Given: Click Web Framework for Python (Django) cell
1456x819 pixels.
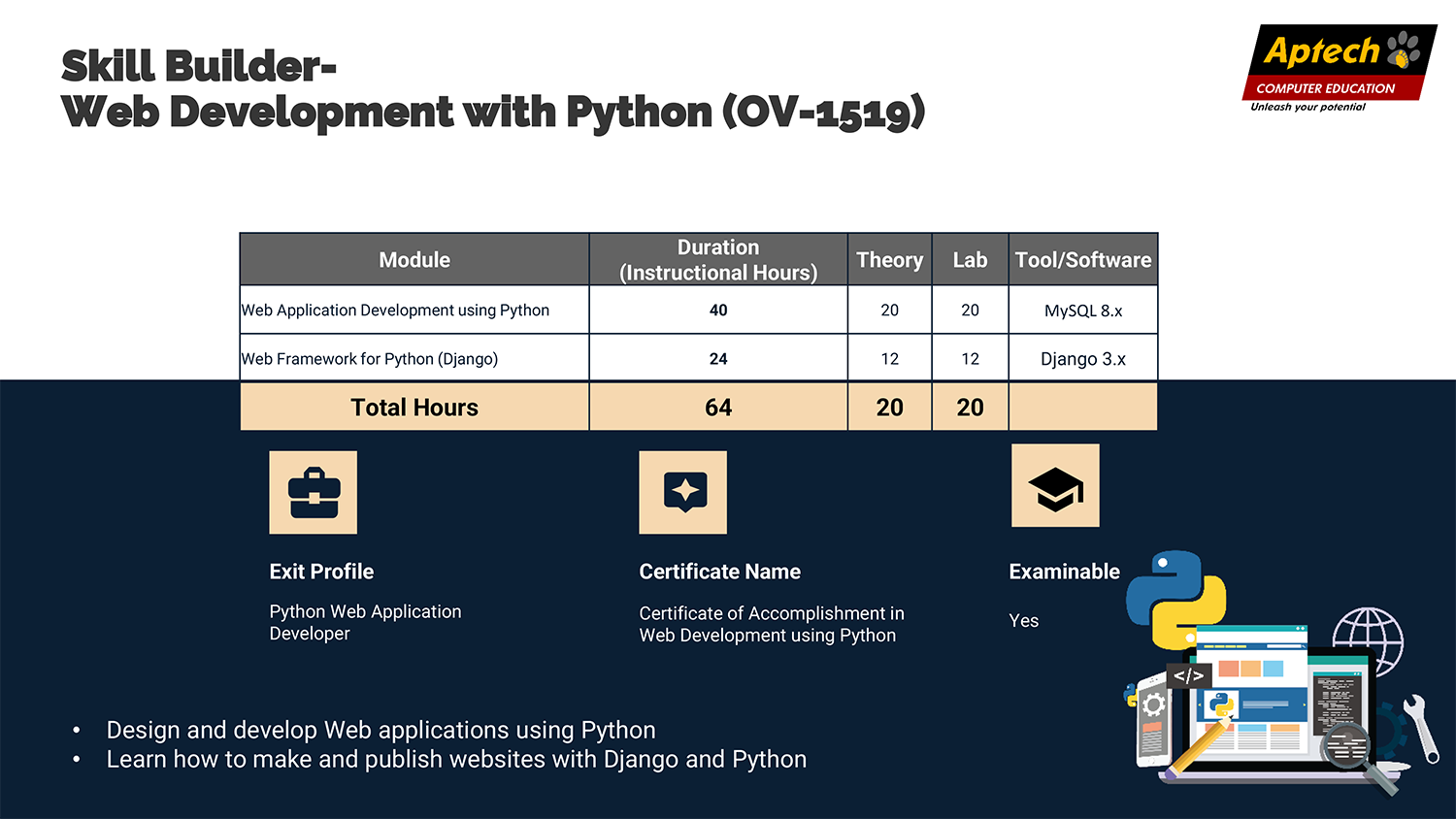Looking at the screenshot, I should (x=370, y=359).
